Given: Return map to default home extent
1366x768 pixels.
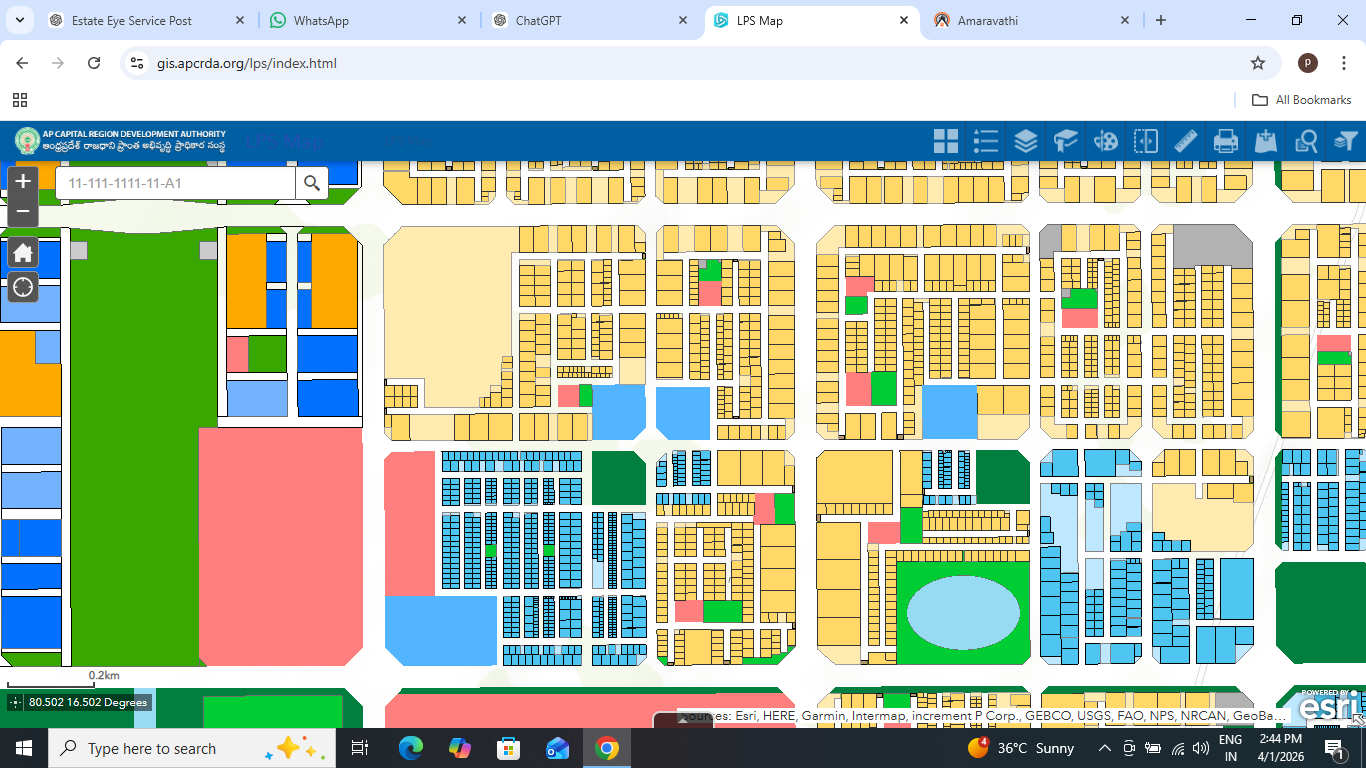Looking at the screenshot, I should tap(22, 252).
